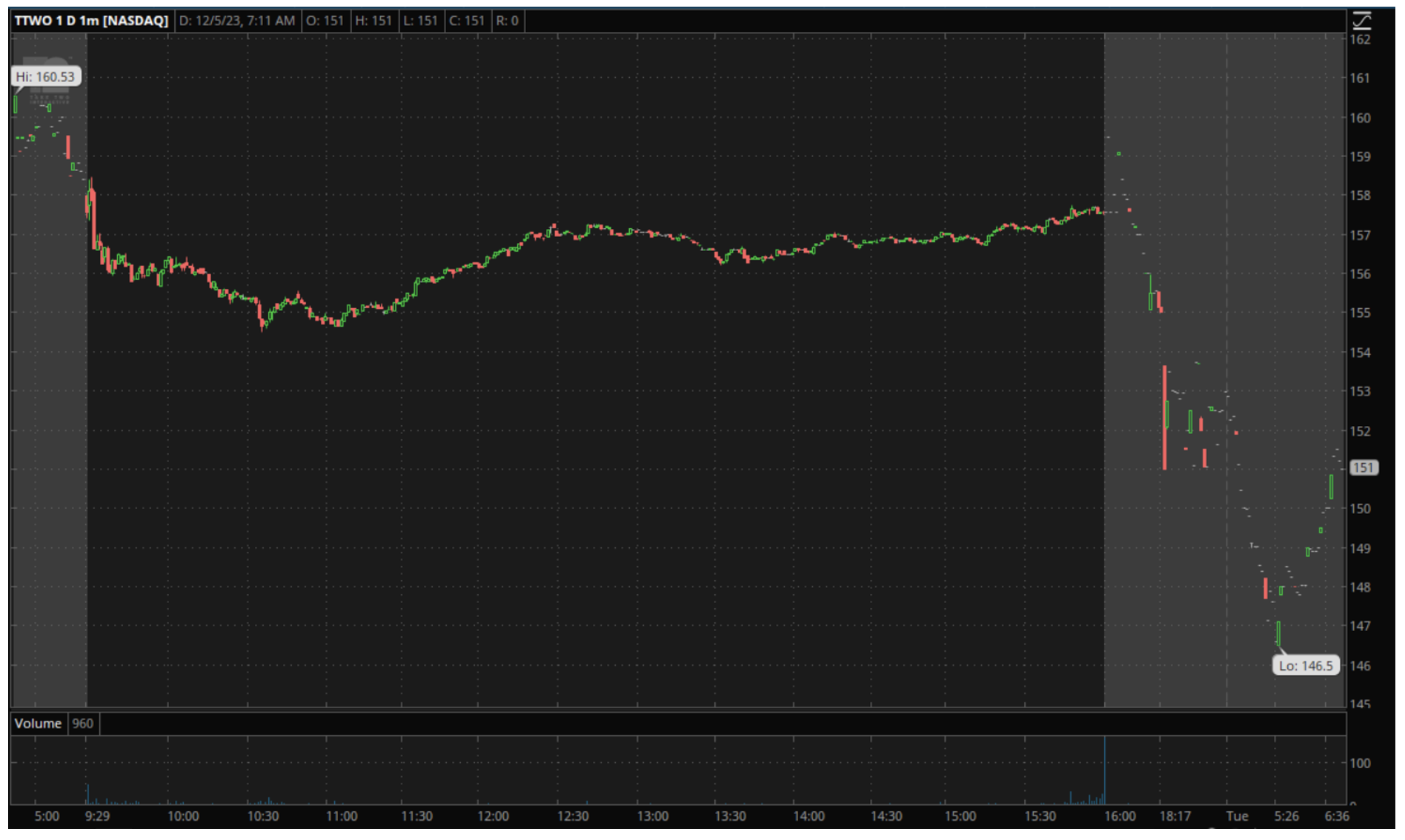Select the 159 price axis label
The image size is (1405, 840).
(x=1360, y=157)
